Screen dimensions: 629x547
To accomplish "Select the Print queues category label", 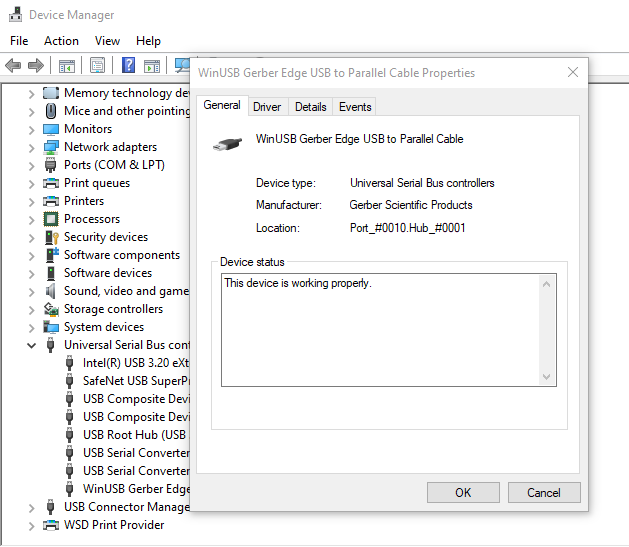I will tap(97, 183).
